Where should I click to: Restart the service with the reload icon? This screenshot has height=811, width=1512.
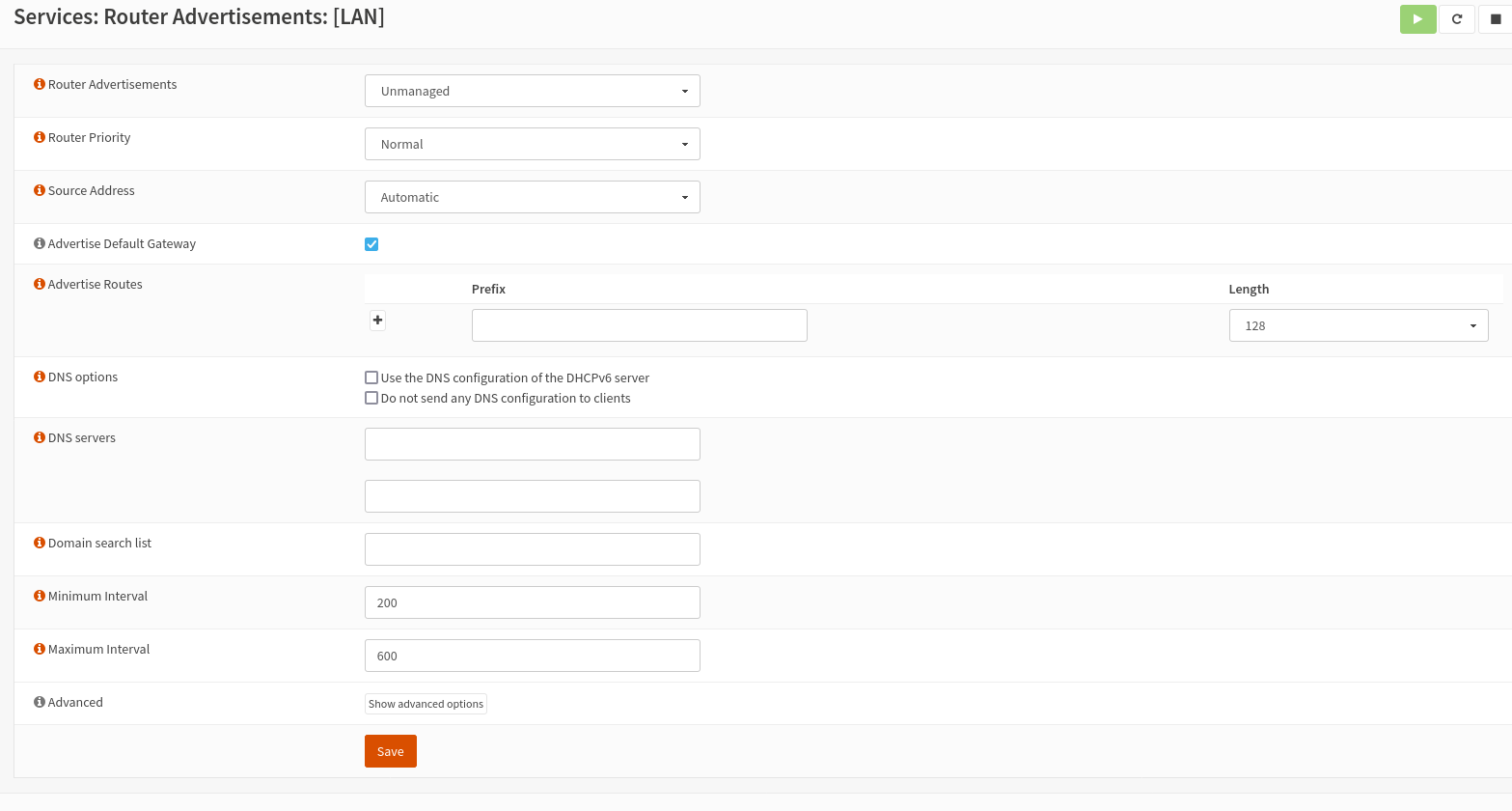(x=1457, y=19)
